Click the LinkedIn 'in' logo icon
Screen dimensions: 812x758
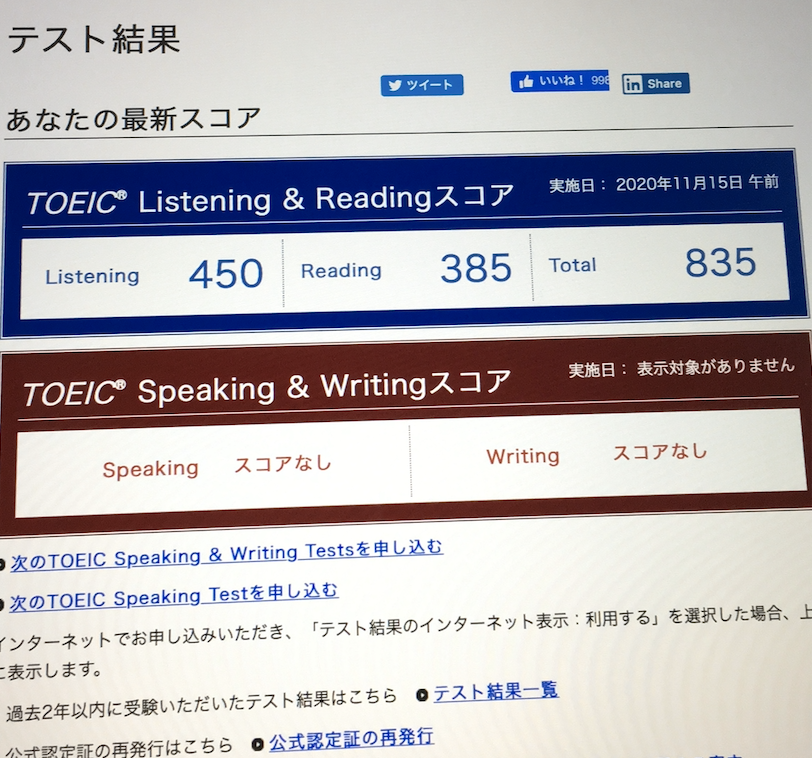pyautogui.click(x=633, y=84)
